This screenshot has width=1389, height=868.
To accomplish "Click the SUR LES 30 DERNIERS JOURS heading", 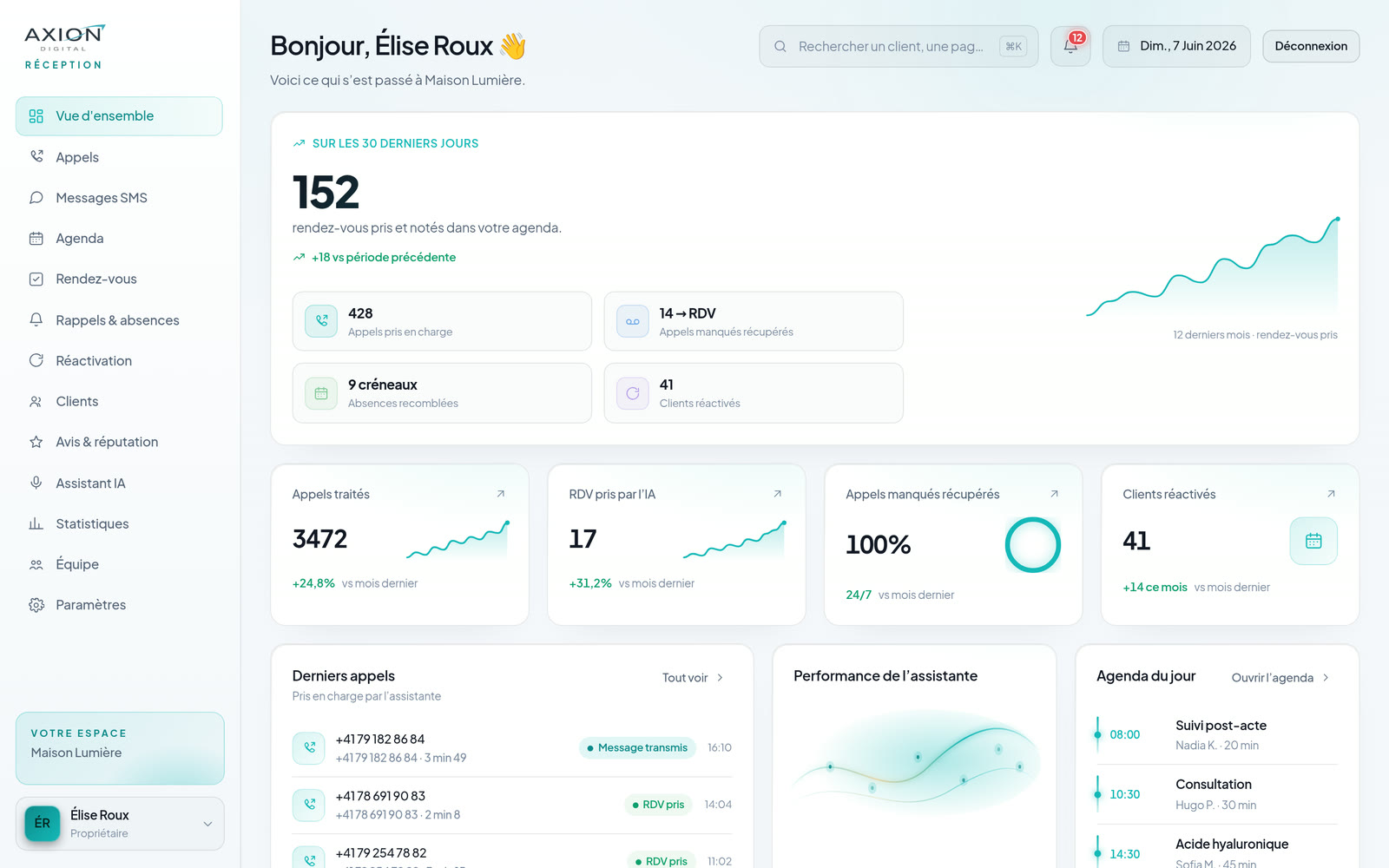I will coord(395,143).
